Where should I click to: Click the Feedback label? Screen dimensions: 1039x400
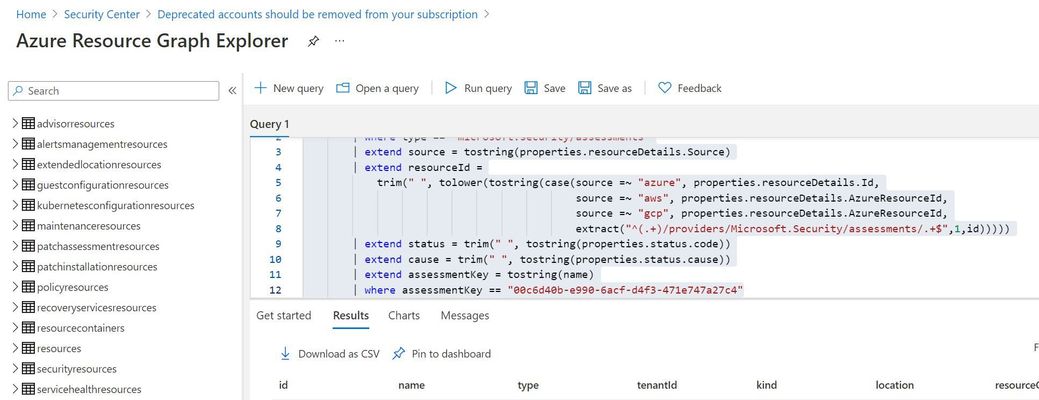(x=699, y=88)
